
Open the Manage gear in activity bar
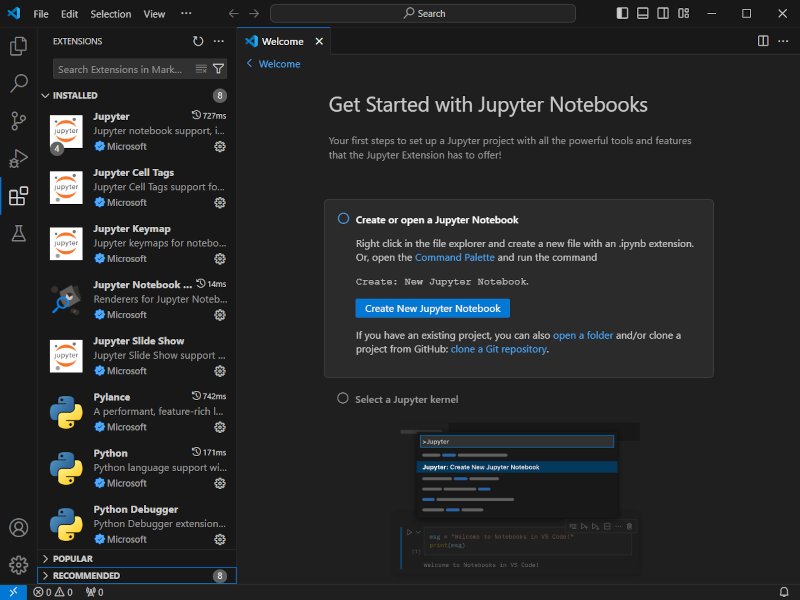[x=18, y=565]
